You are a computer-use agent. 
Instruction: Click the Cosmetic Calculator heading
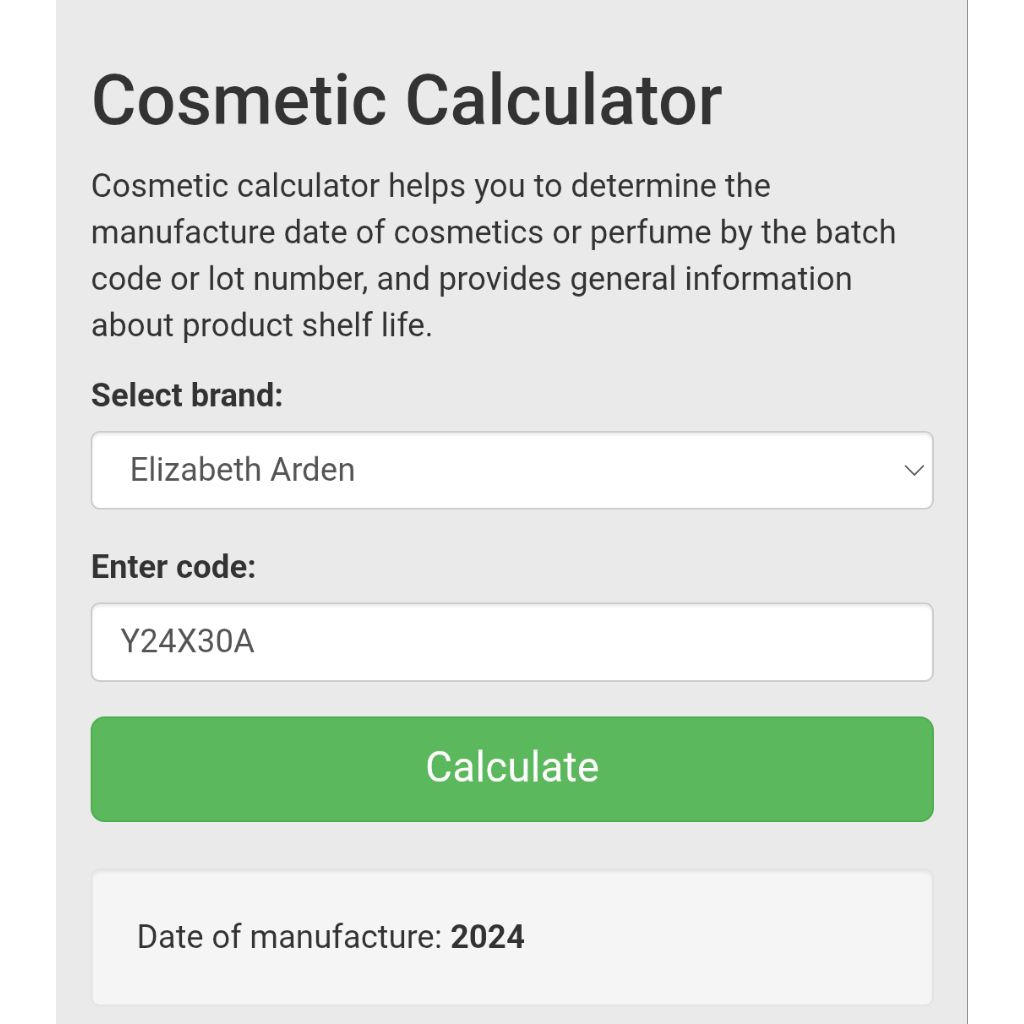click(406, 100)
